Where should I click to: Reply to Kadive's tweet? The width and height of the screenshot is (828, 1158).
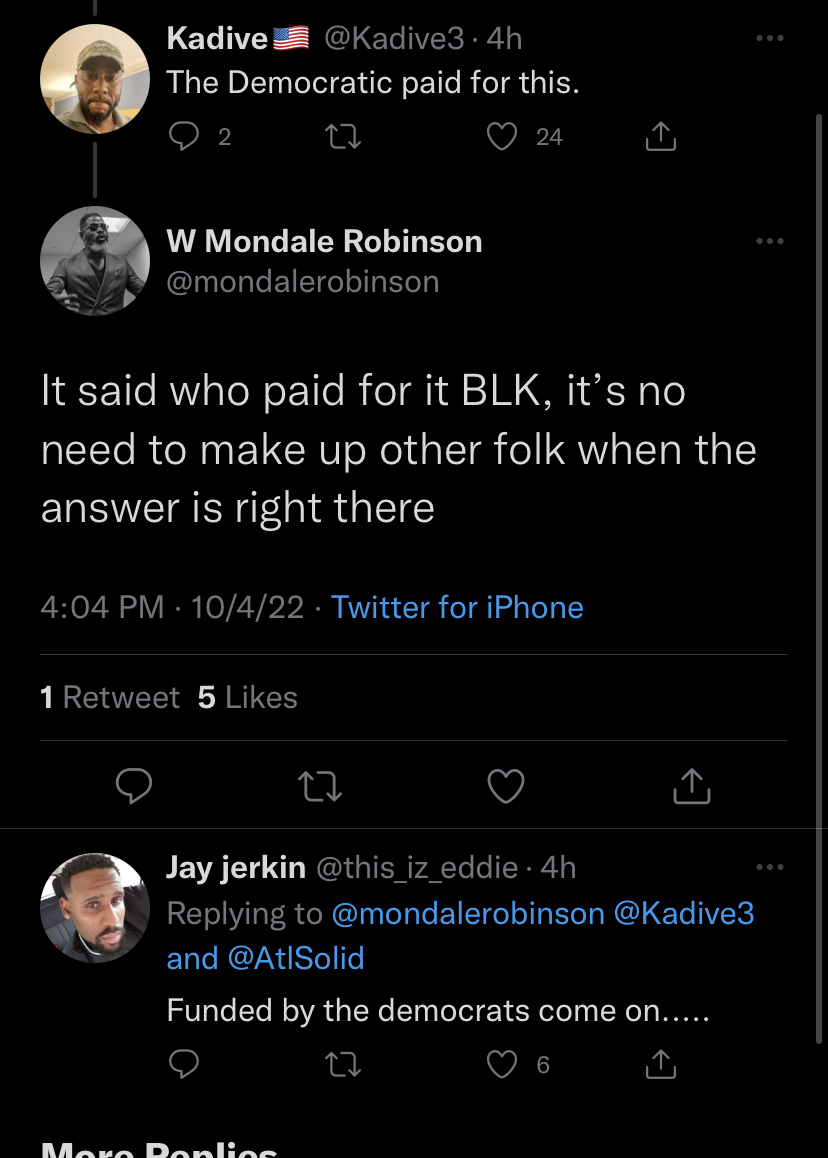click(184, 137)
